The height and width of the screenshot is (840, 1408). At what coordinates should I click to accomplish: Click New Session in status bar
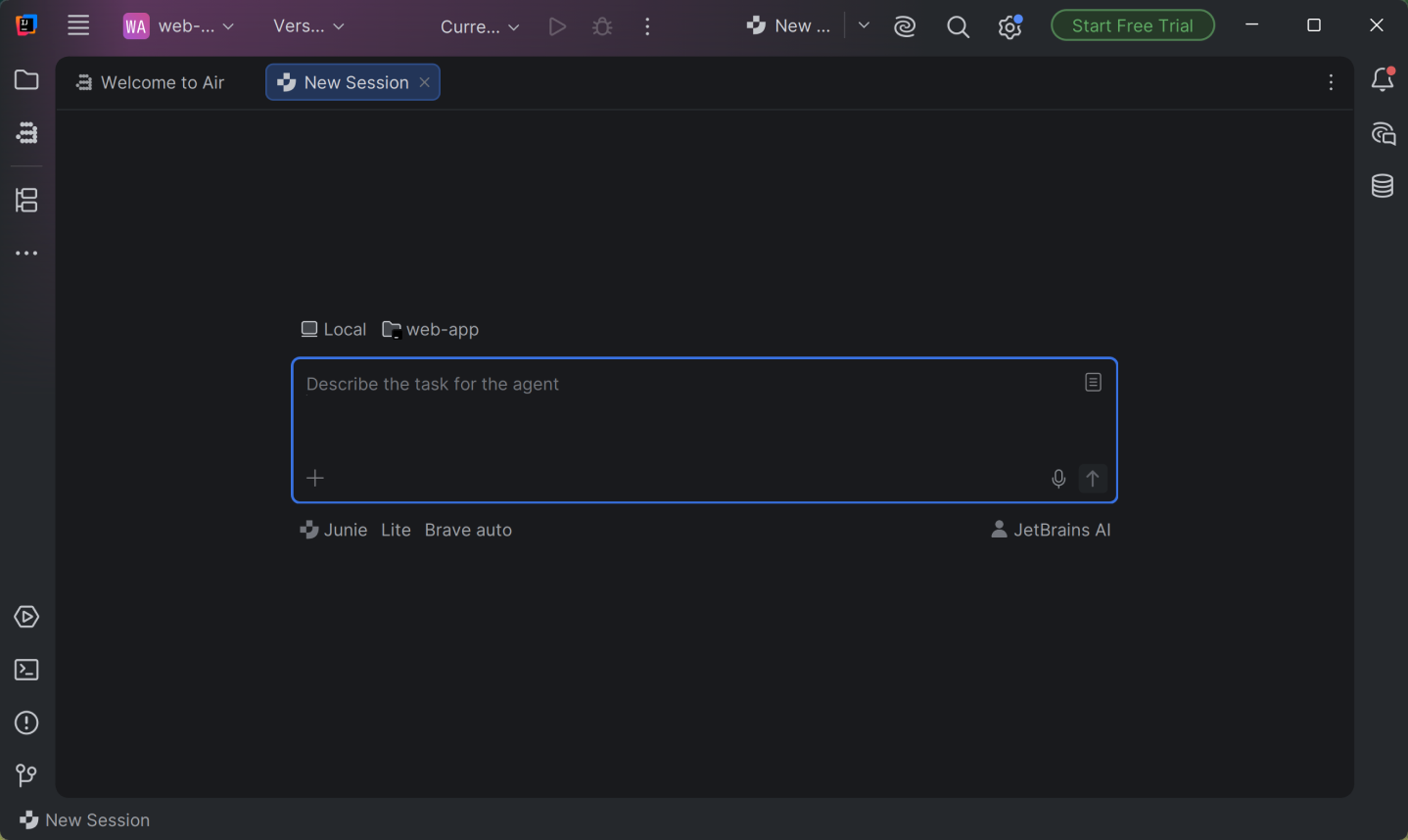pyautogui.click(x=84, y=820)
